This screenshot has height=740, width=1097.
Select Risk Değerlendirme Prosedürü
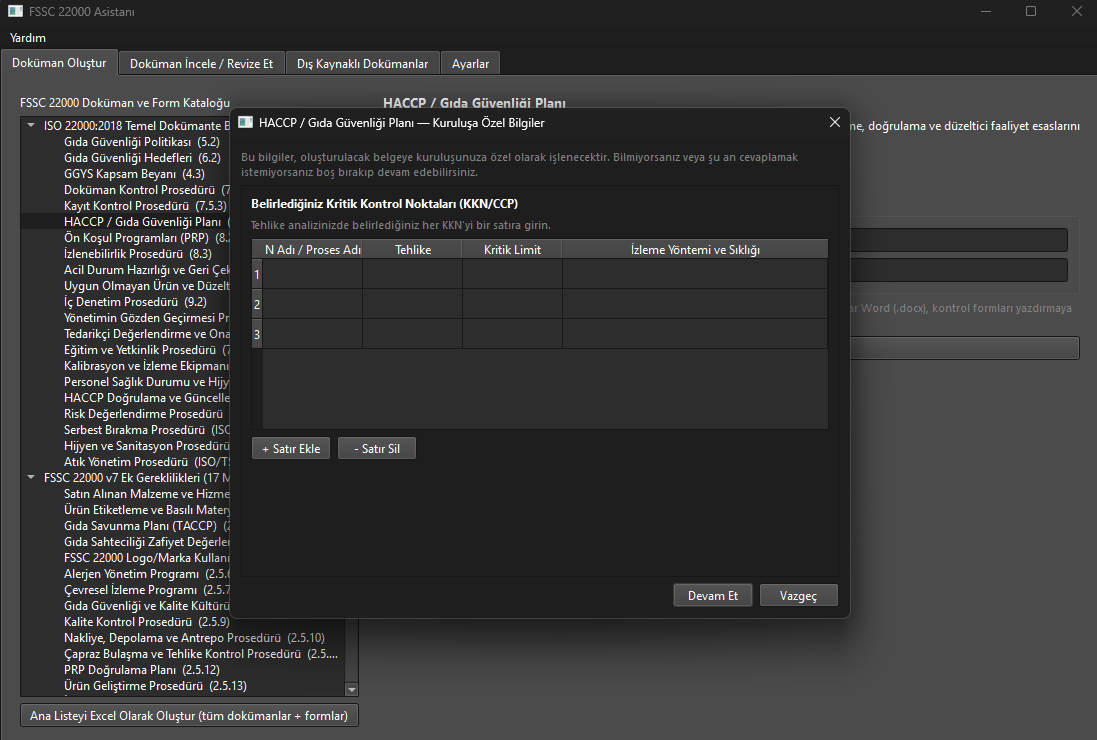143,414
